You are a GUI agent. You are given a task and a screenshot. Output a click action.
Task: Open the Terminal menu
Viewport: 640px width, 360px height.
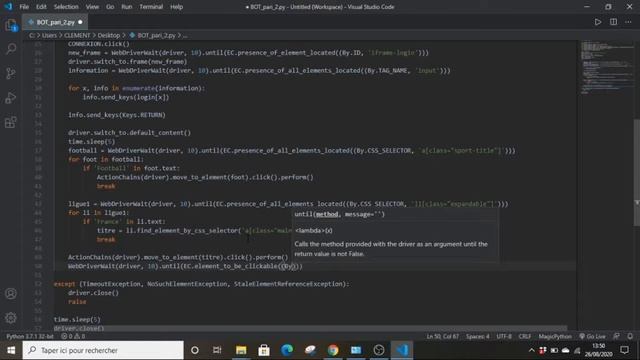[x=151, y=7]
